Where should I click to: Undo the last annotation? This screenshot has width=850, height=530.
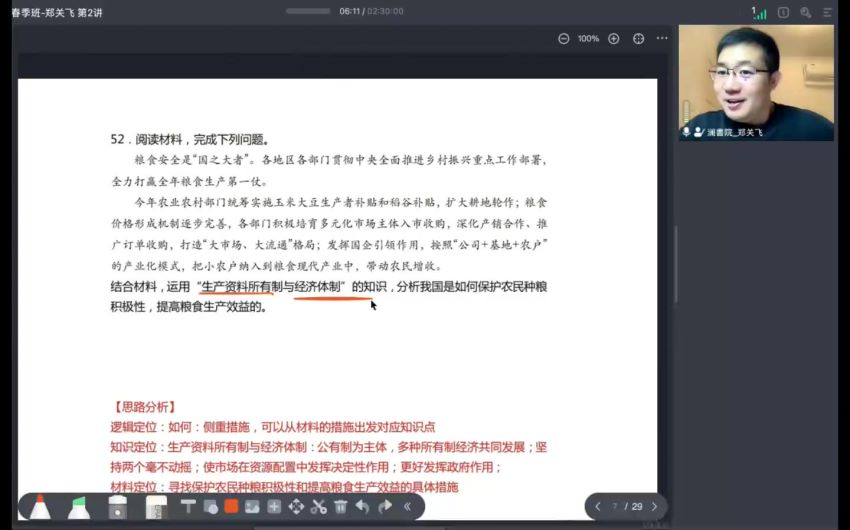362,506
